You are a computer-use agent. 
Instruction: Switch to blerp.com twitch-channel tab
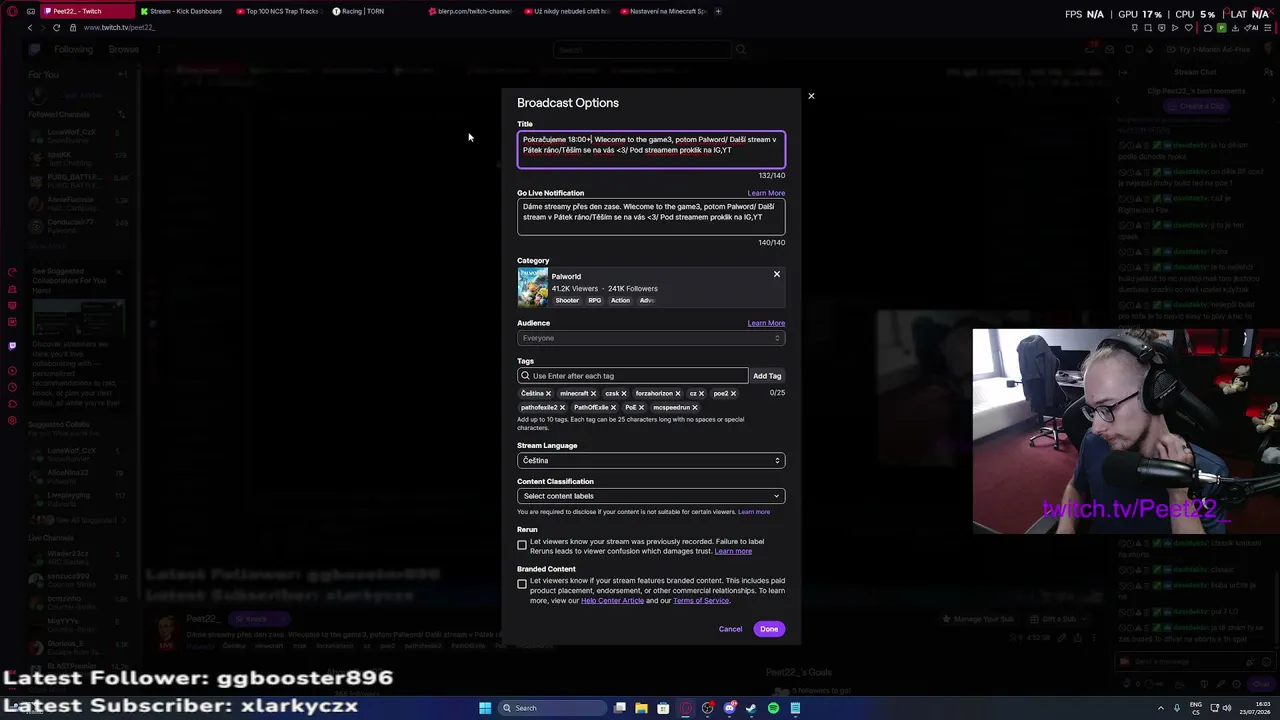pos(471,11)
